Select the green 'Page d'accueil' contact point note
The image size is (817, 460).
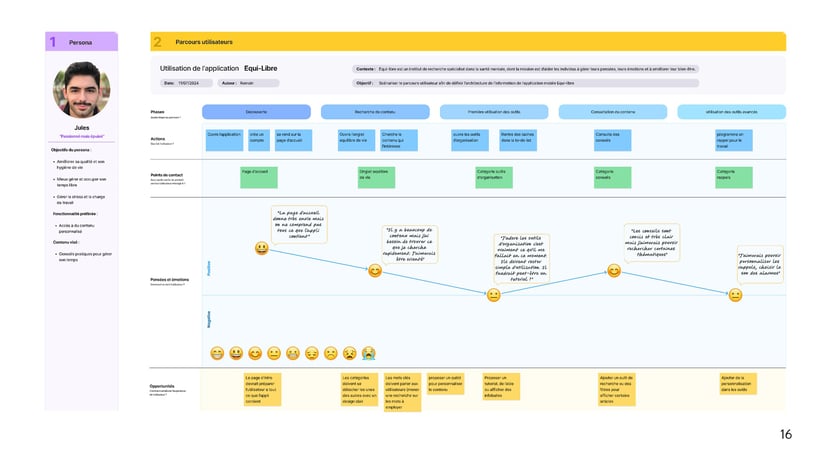[x=256, y=176]
